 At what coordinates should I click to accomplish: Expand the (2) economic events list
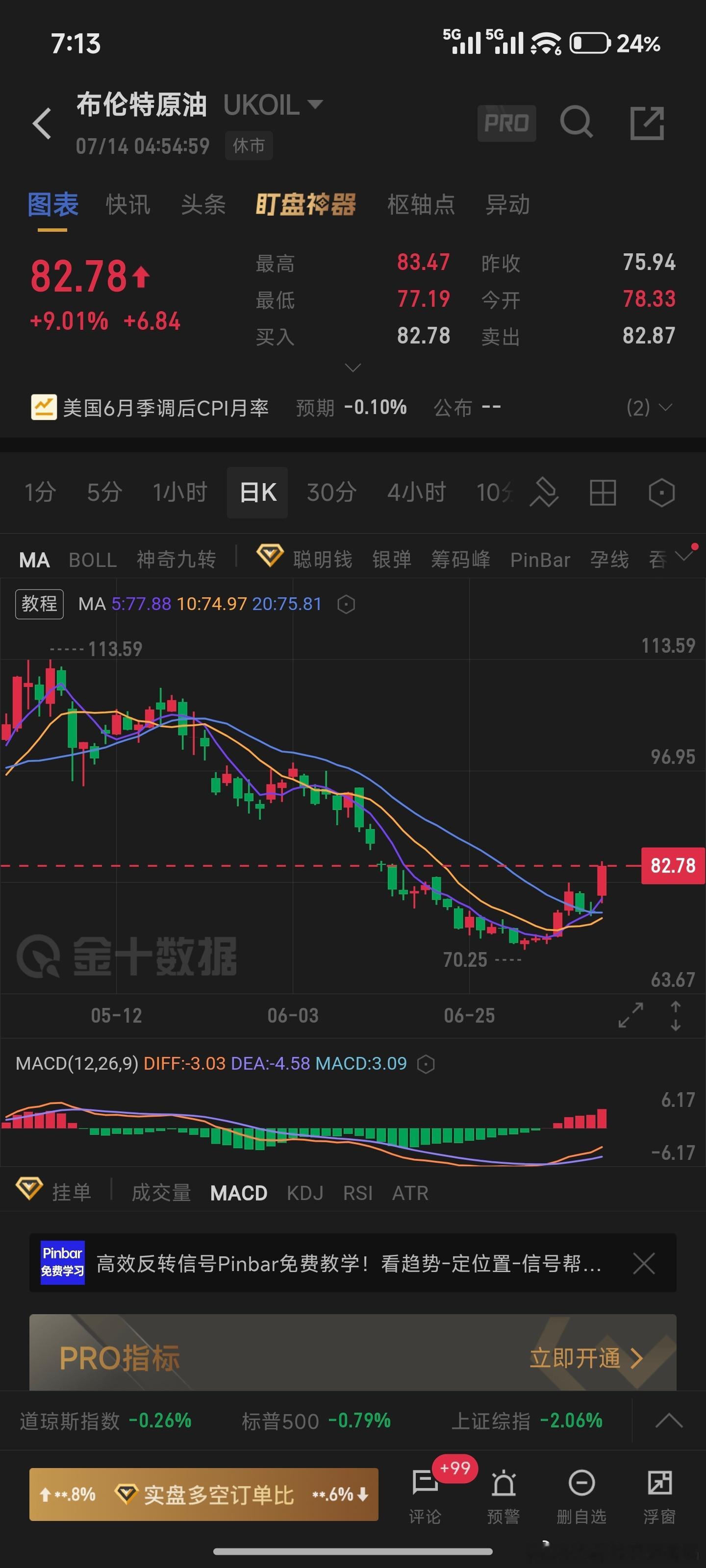[x=649, y=407]
